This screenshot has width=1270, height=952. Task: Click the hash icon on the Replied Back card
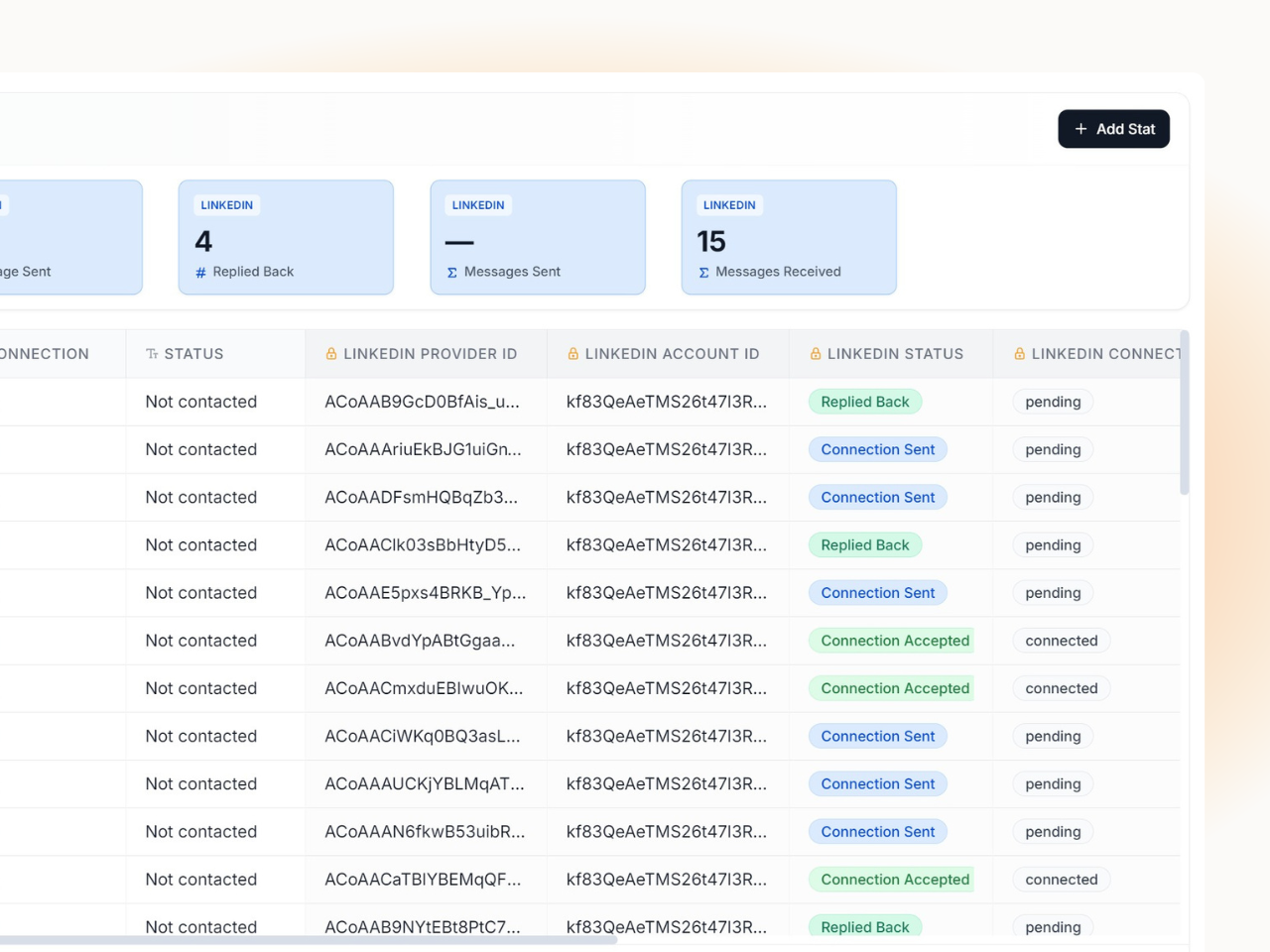(x=199, y=271)
